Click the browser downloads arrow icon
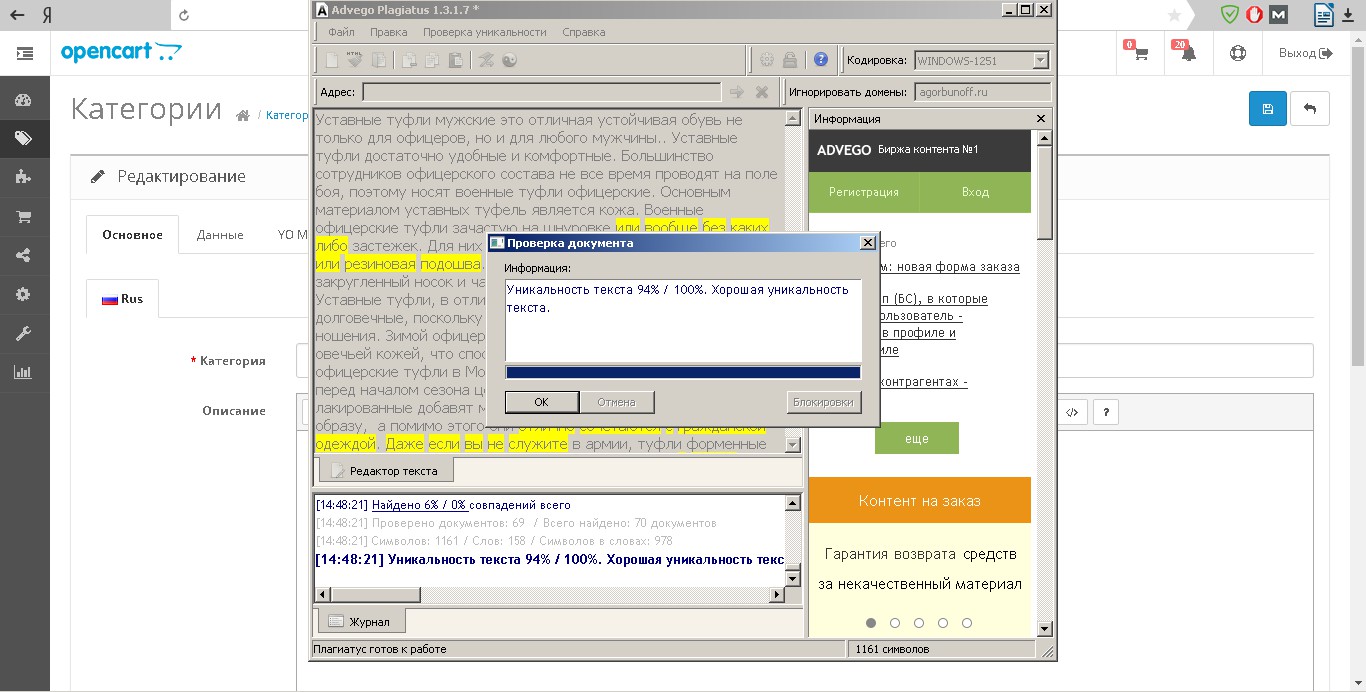The image size is (1366, 692). click(1349, 15)
